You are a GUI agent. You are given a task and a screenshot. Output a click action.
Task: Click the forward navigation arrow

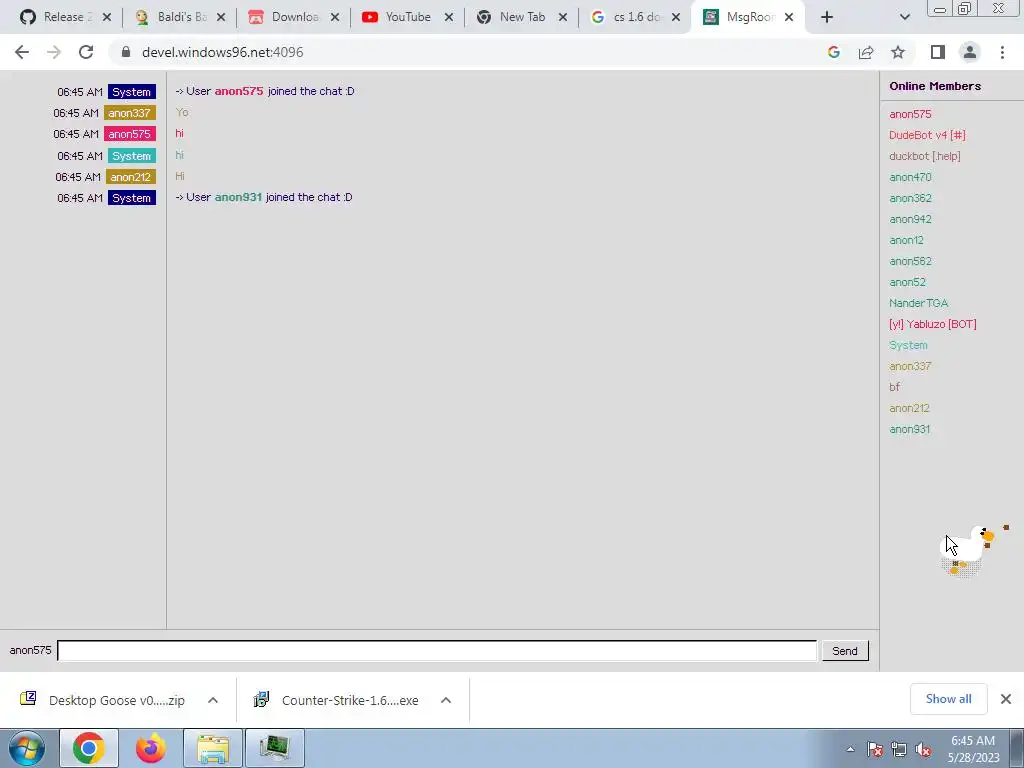[54, 52]
